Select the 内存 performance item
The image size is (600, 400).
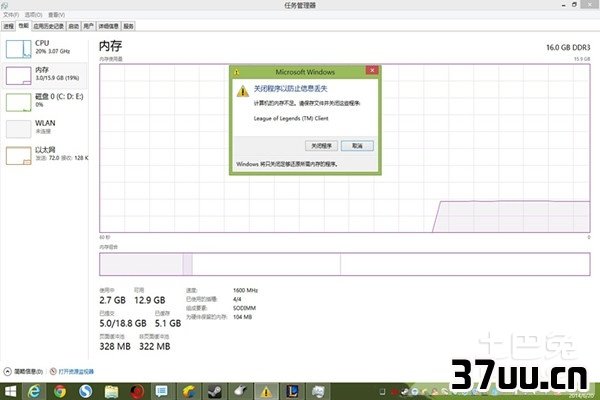pyautogui.click(x=44, y=75)
